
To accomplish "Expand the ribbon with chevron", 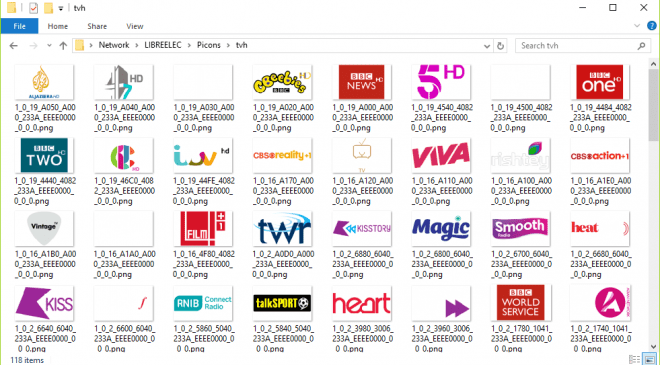I will click(x=637, y=26).
